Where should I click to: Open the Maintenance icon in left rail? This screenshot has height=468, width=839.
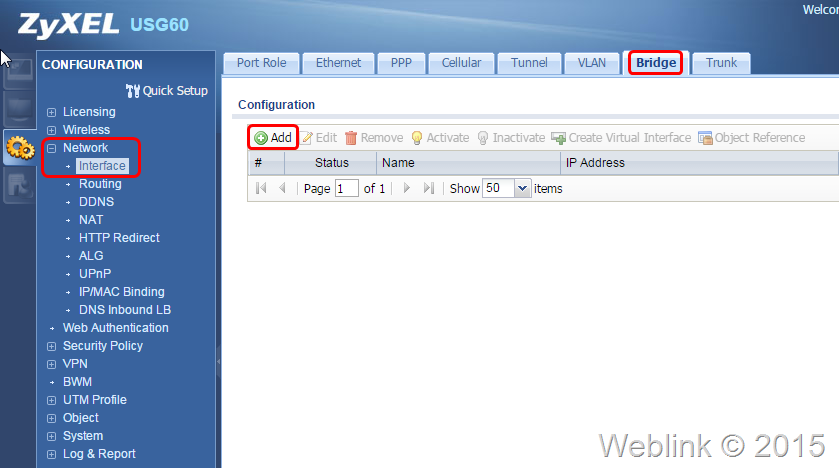(19, 185)
